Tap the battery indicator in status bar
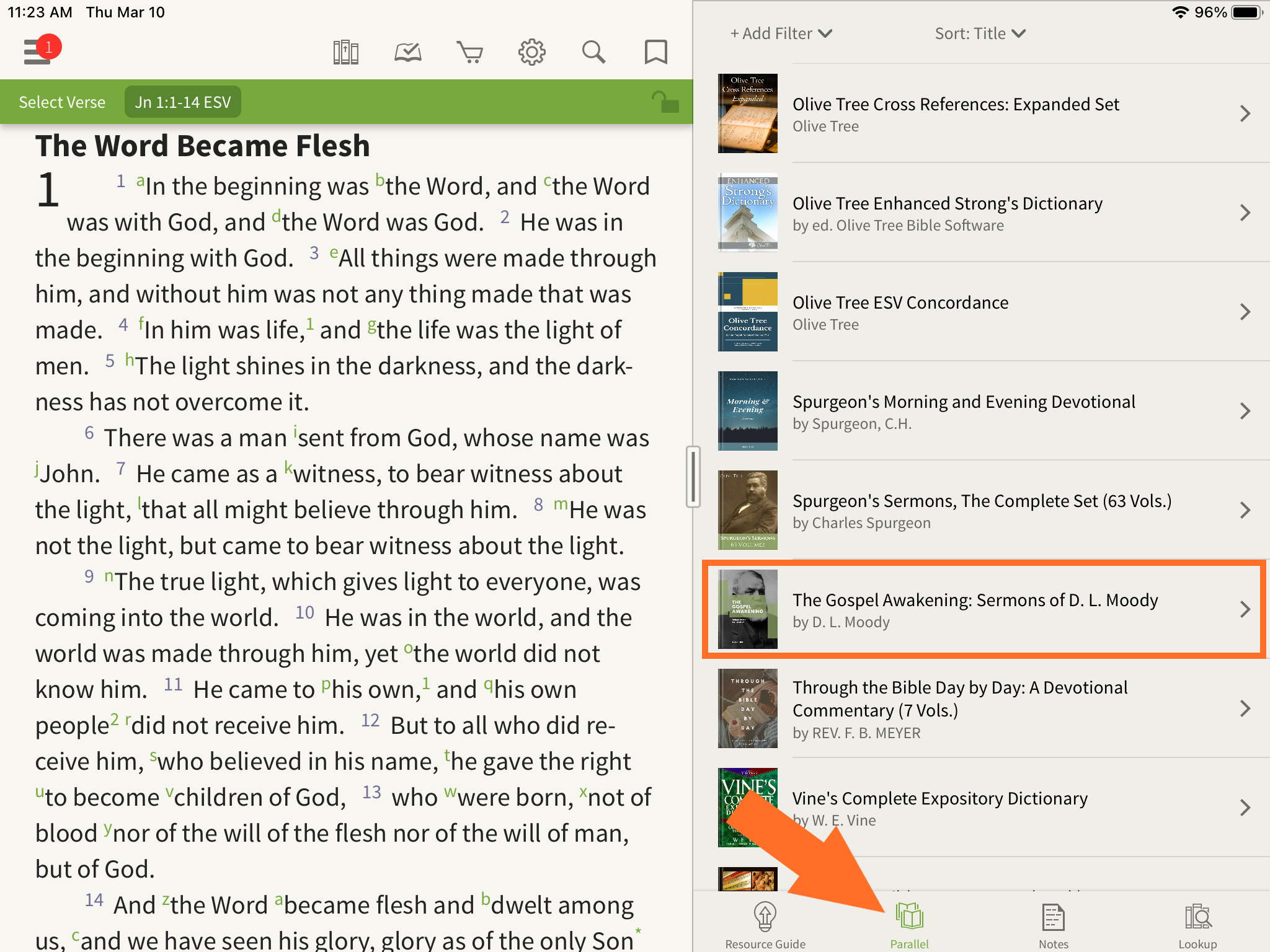The height and width of the screenshot is (952, 1270). pyautogui.click(x=1247, y=12)
